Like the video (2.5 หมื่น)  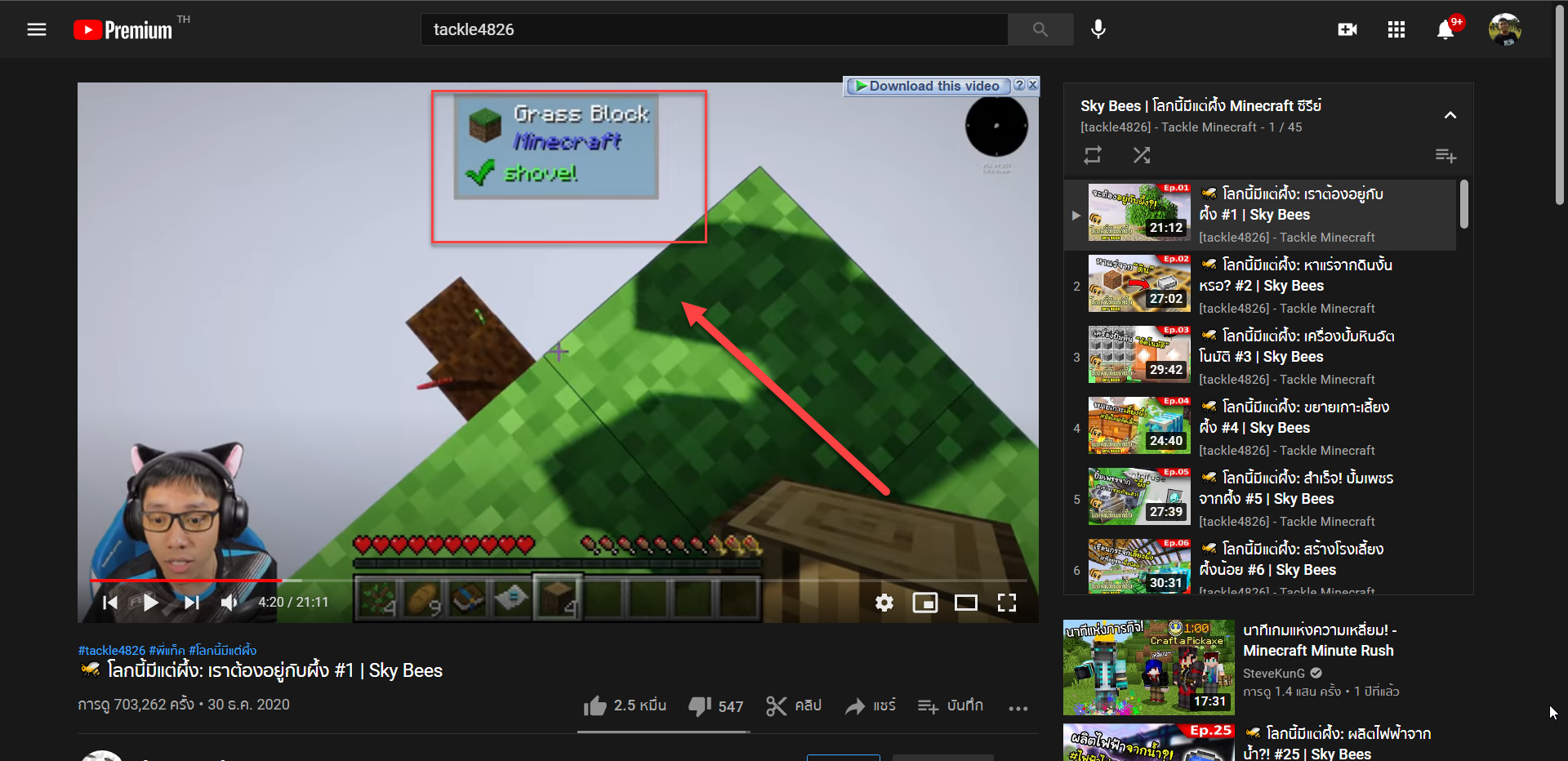625,705
